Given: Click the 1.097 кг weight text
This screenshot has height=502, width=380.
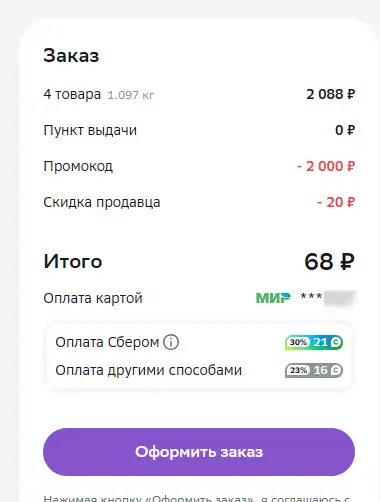Looking at the screenshot, I should (x=131, y=95).
